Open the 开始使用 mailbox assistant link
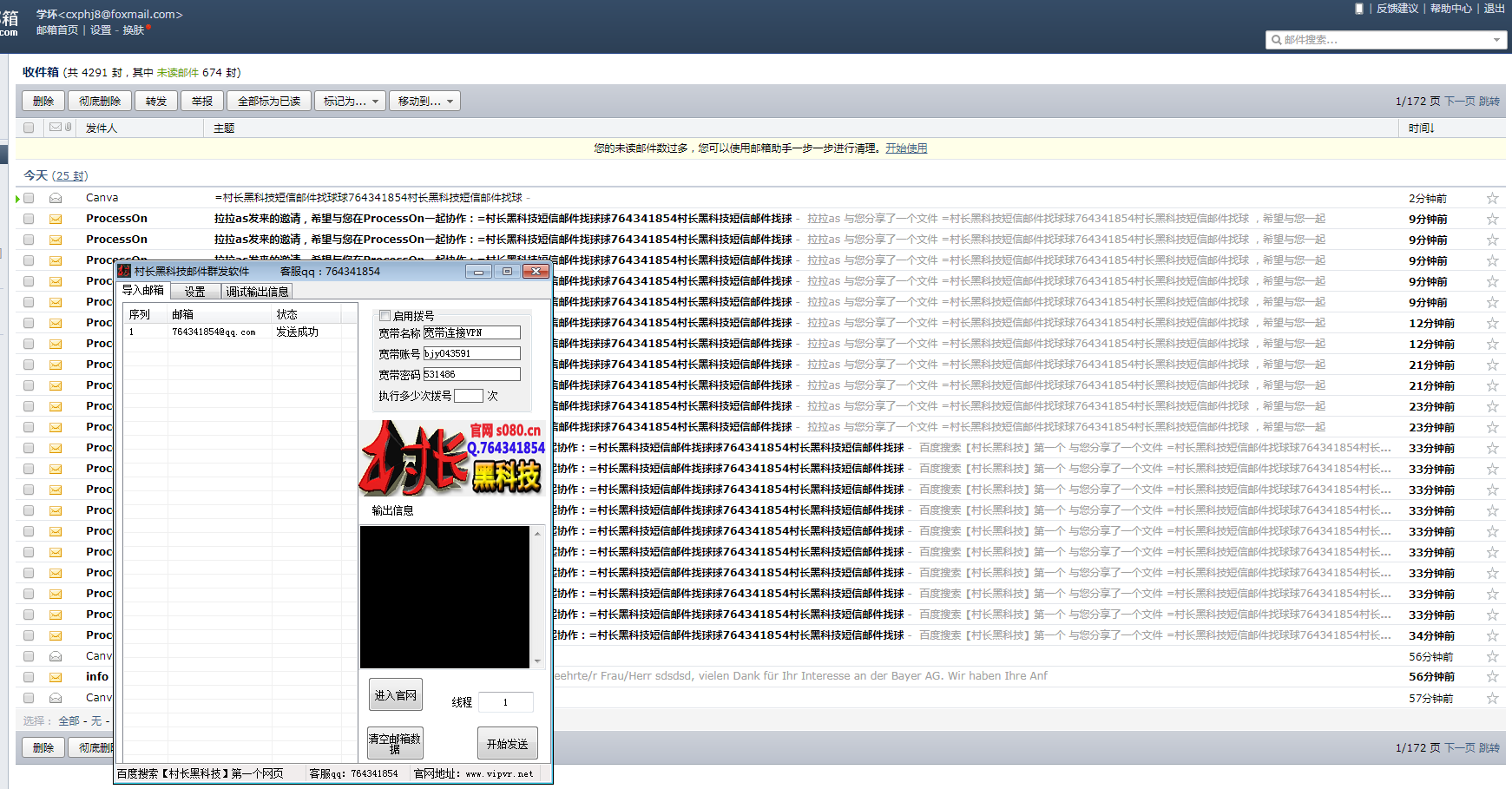This screenshot has height=789, width=1512. pyautogui.click(x=906, y=148)
